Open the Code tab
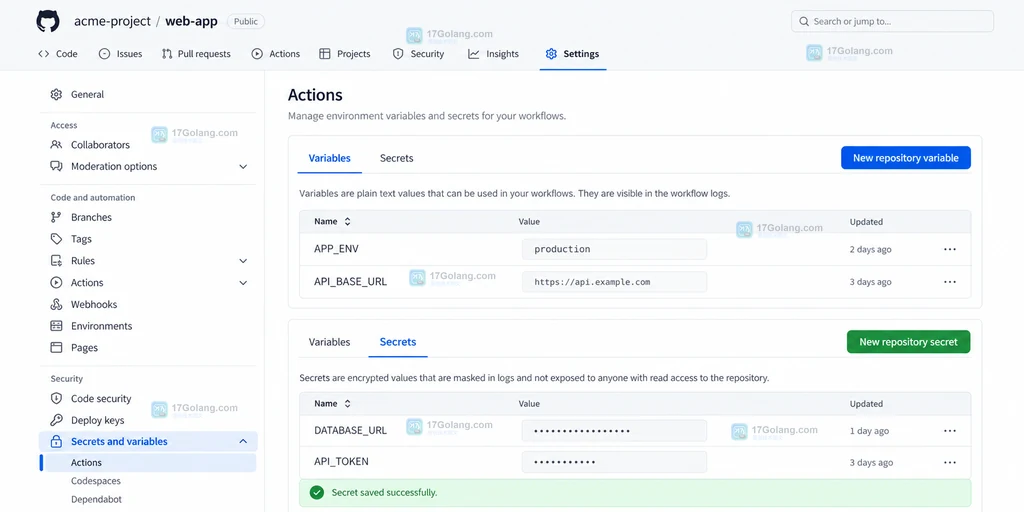The image size is (1024, 512). coord(57,54)
